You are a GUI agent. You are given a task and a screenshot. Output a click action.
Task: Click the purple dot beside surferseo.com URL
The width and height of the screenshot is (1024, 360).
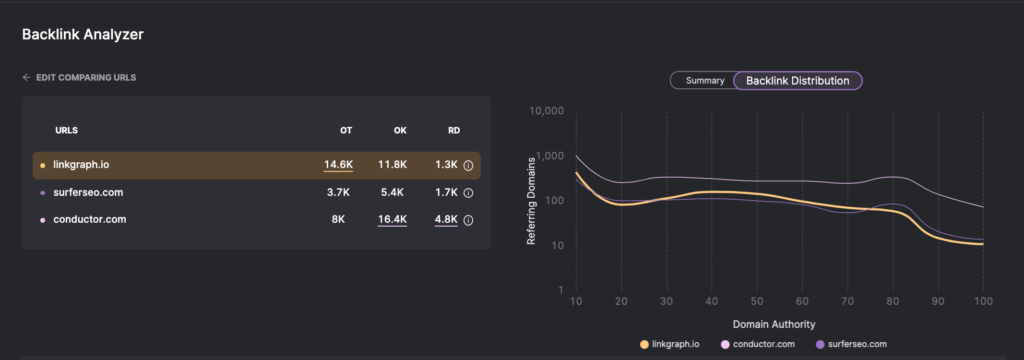pyautogui.click(x=43, y=193)
